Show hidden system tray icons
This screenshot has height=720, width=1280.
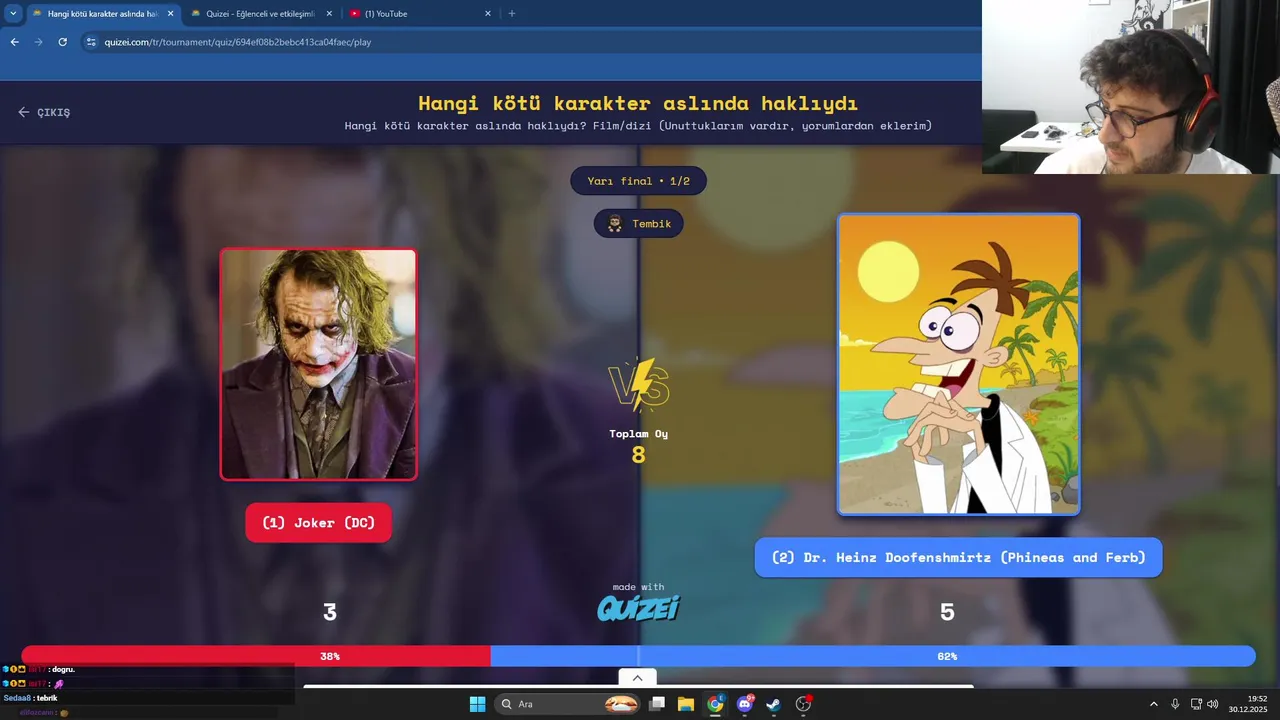[x=1153, y=704]
